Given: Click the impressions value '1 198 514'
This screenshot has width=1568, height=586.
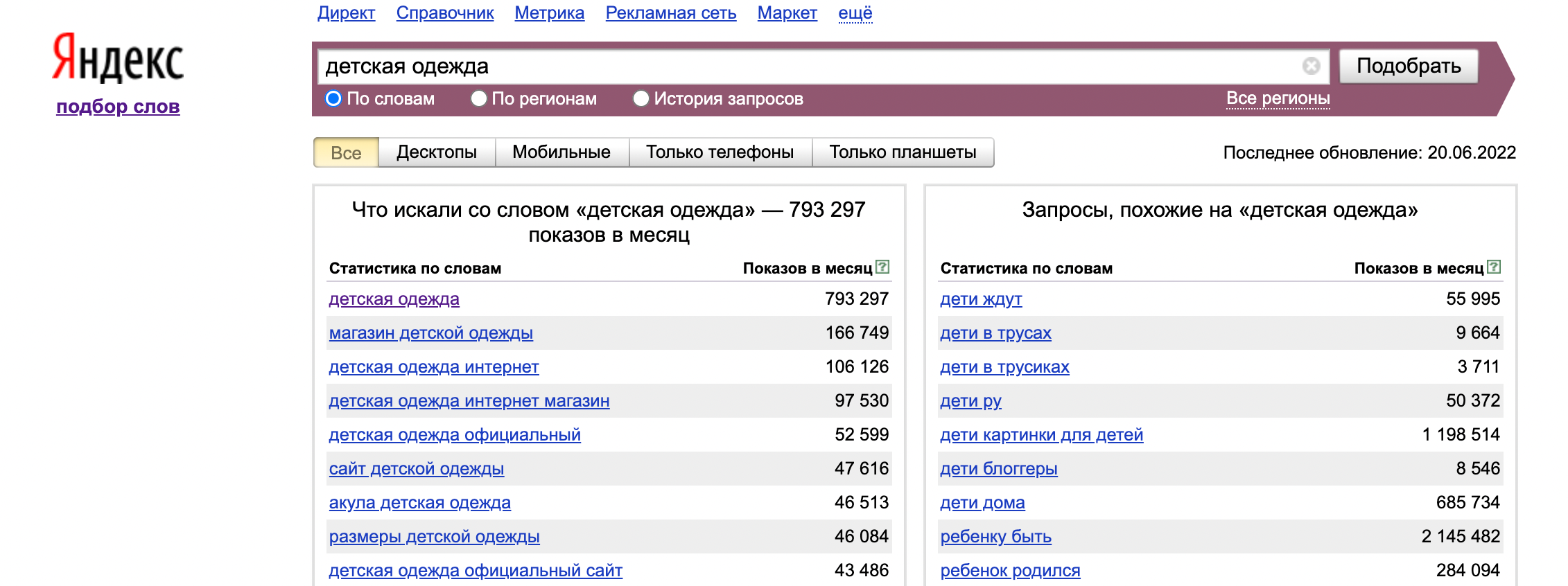Looking at the screenshot, I should (x=1461, y=435).
